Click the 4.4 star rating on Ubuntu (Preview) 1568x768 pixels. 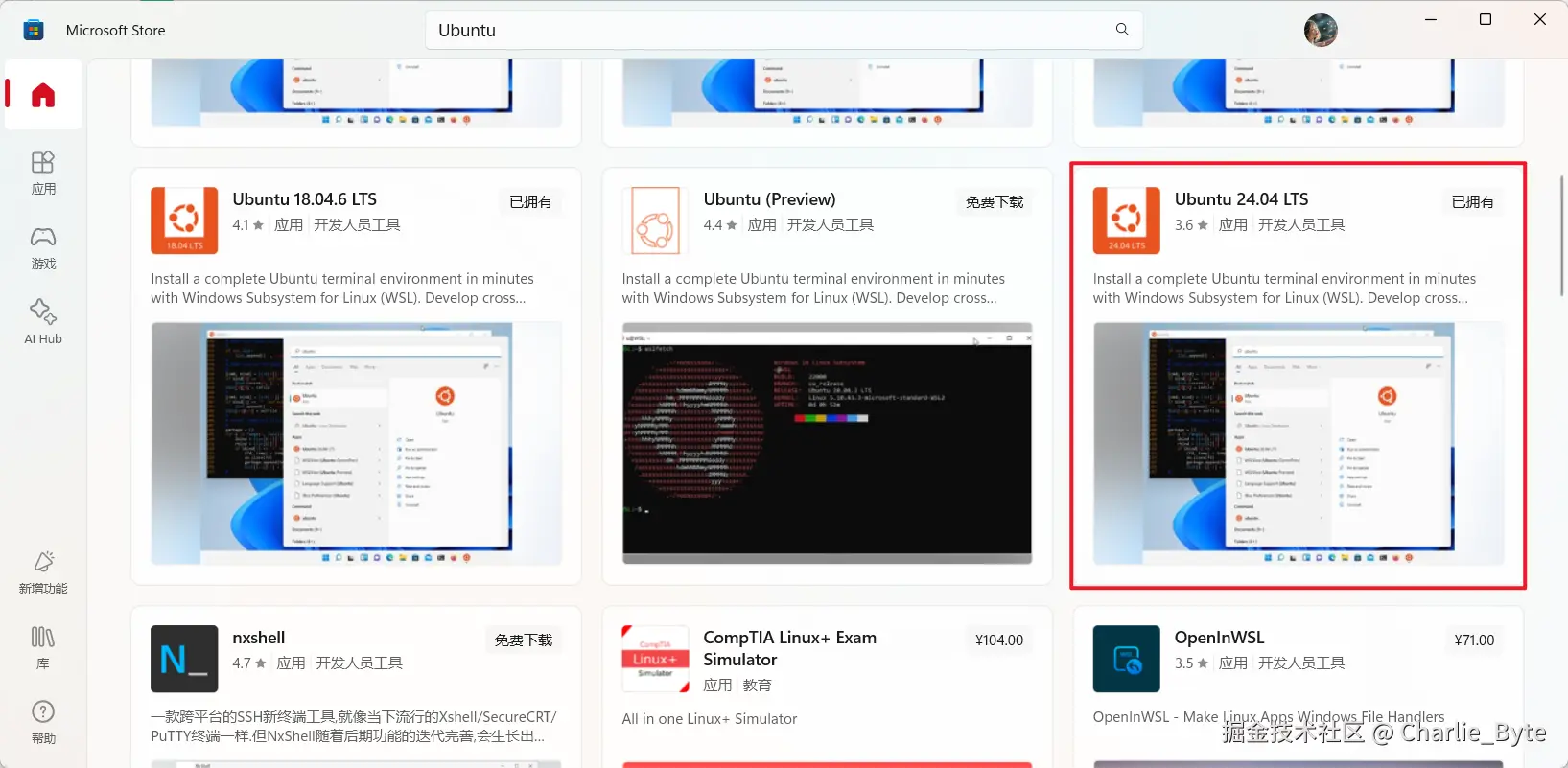coord(719,225)
